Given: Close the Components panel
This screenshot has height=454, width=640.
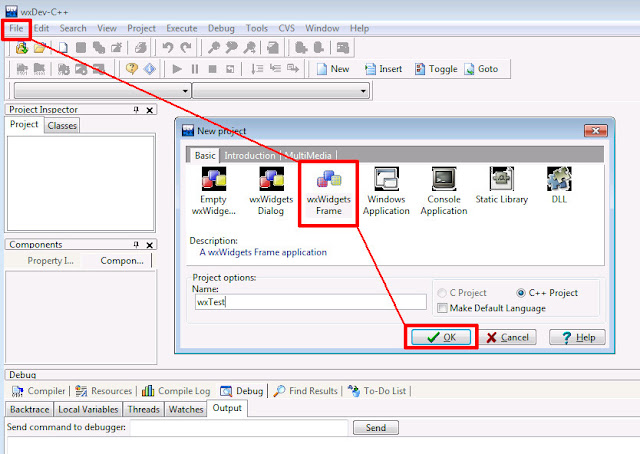Looking at the screenshot, I should click(150, 245).
